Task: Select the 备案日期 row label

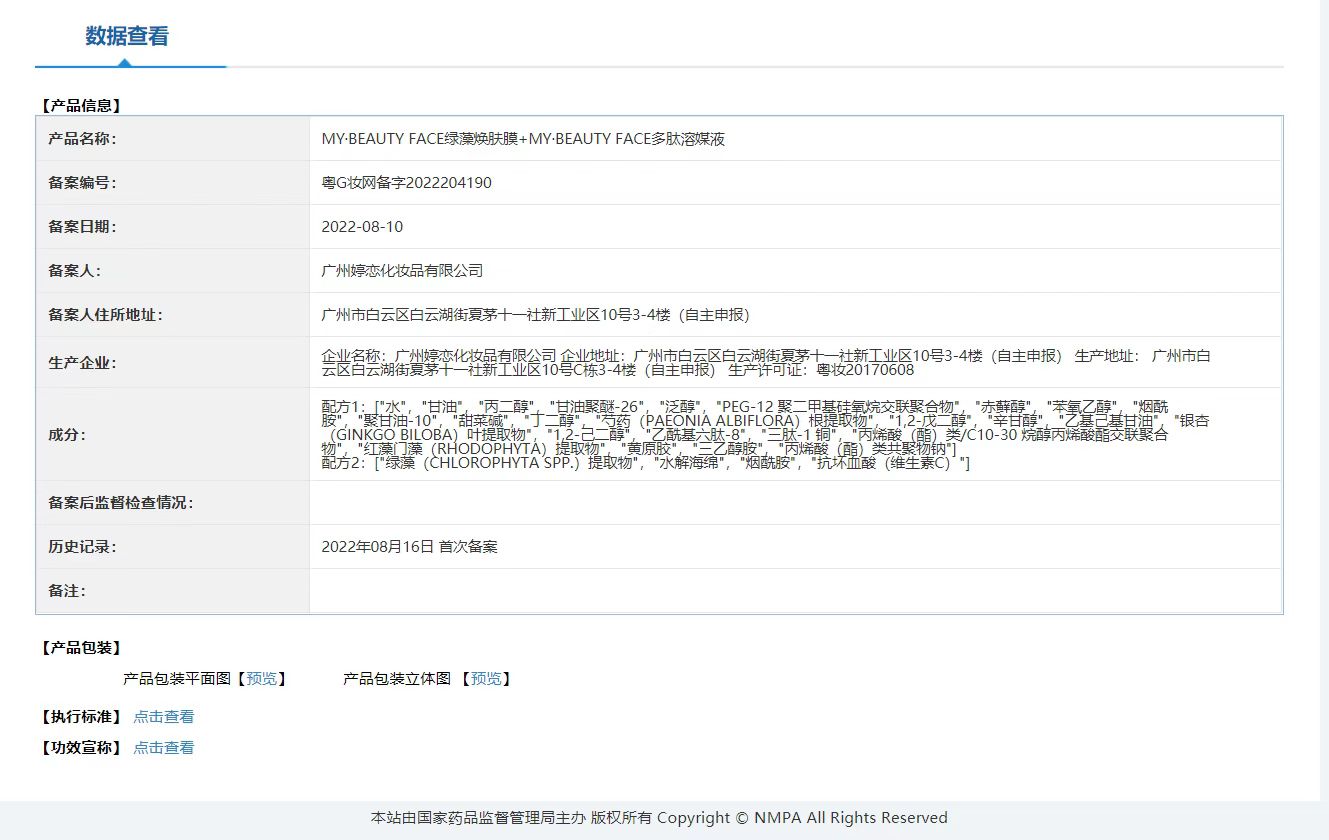Action: coord(82,227)
